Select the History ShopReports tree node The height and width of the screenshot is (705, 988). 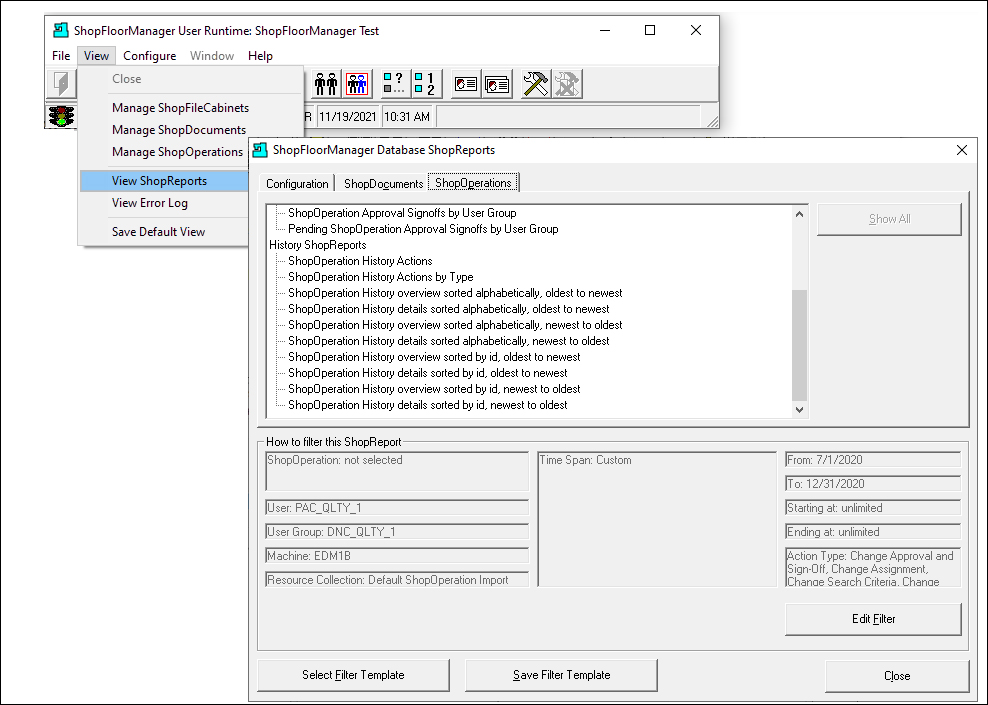[318, 245]
